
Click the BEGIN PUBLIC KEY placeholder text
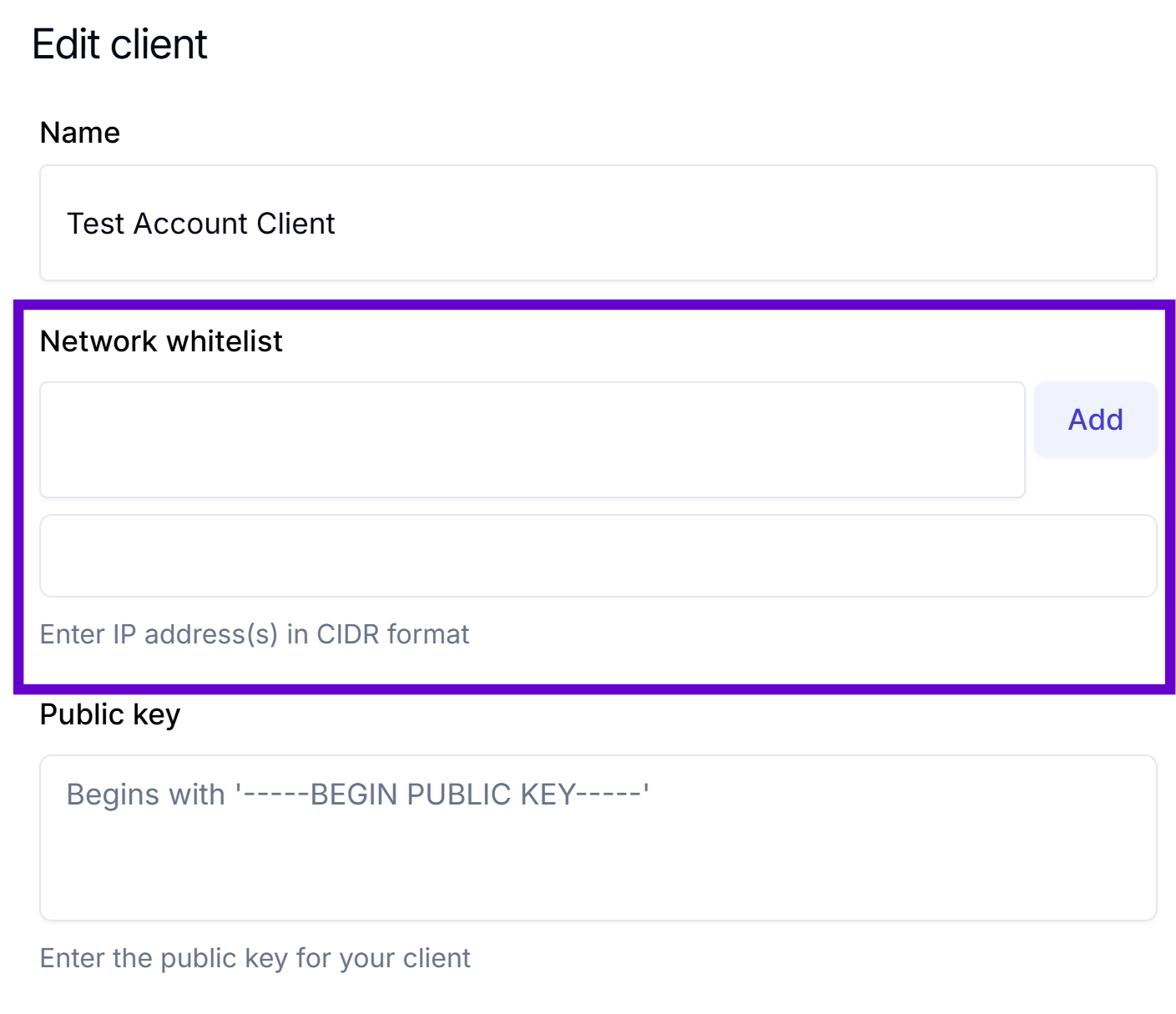pyautogui.click(x=358, y=795)
